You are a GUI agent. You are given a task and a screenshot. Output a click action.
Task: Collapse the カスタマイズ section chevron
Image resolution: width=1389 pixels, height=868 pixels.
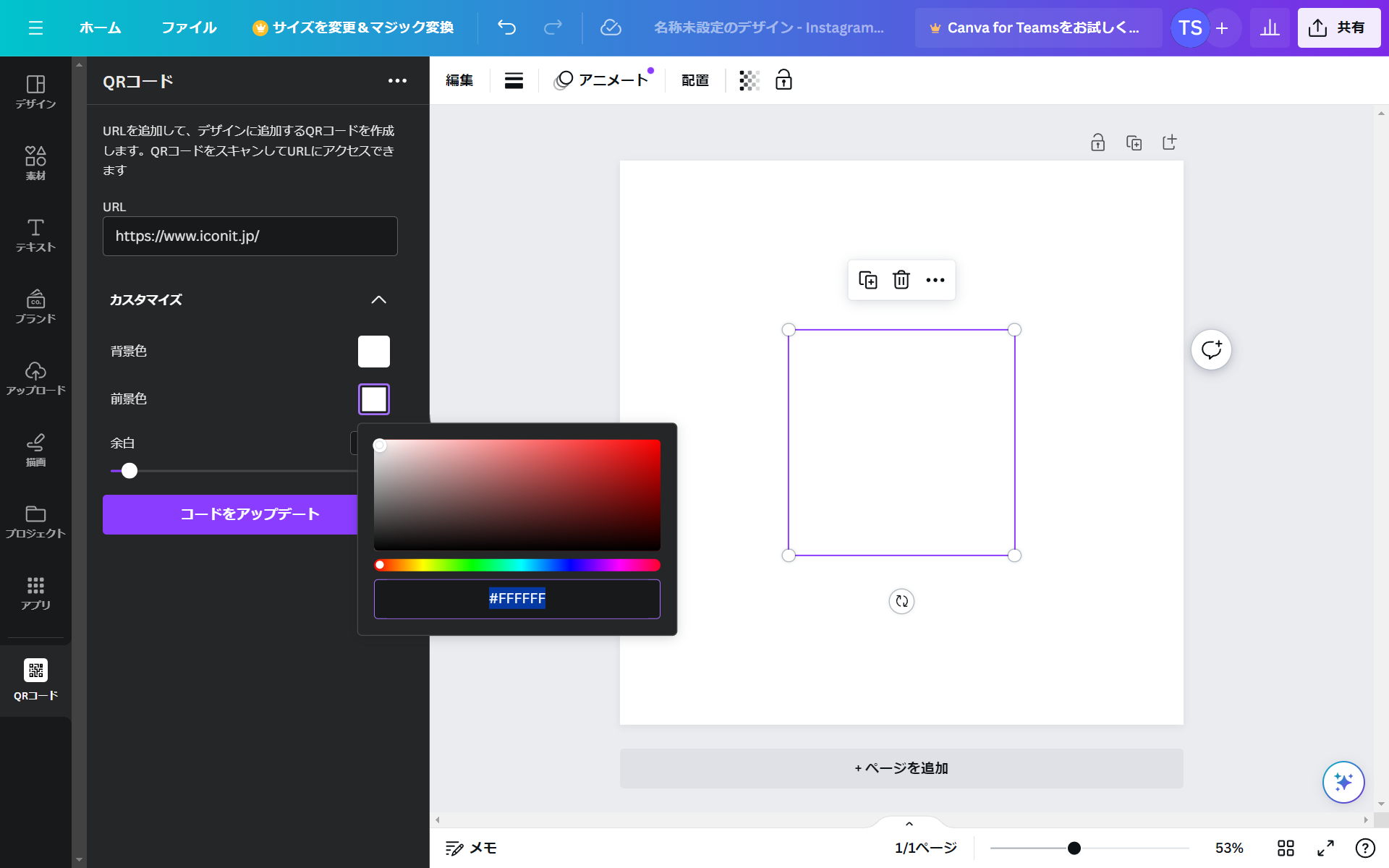click(378, 299)
